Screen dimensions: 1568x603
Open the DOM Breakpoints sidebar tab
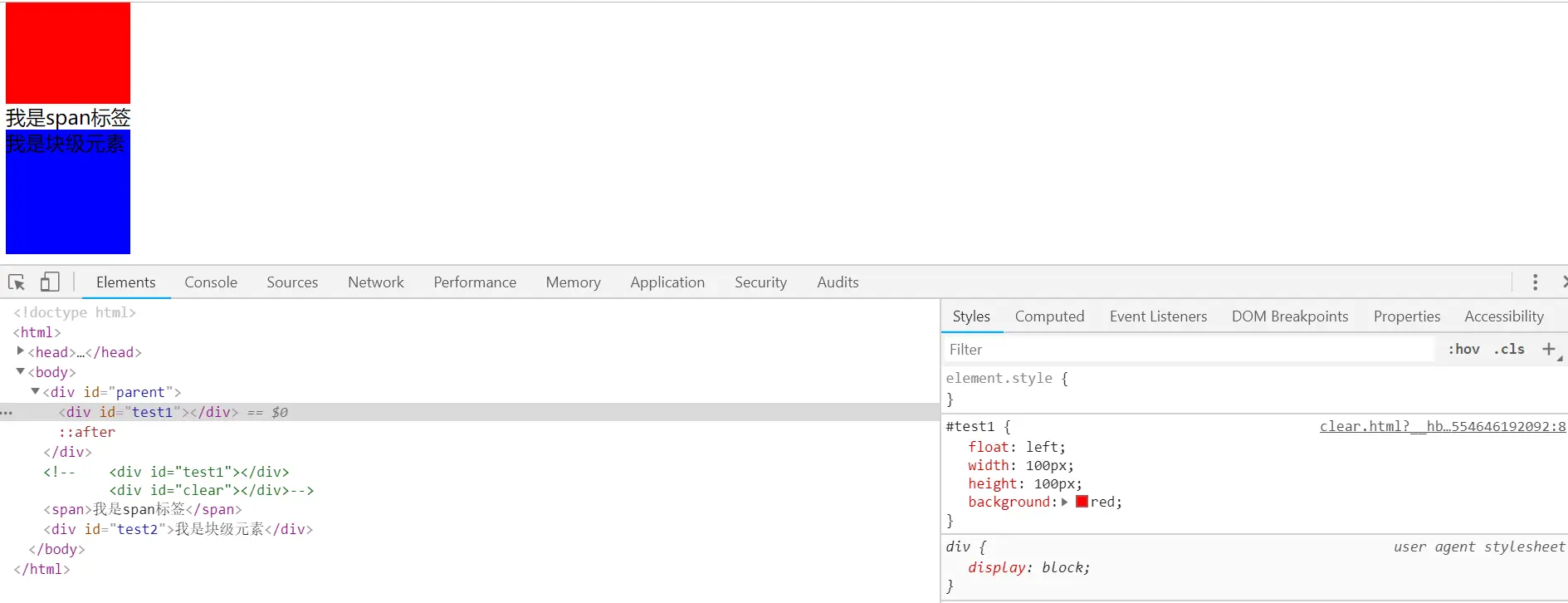click(1290, 316)
